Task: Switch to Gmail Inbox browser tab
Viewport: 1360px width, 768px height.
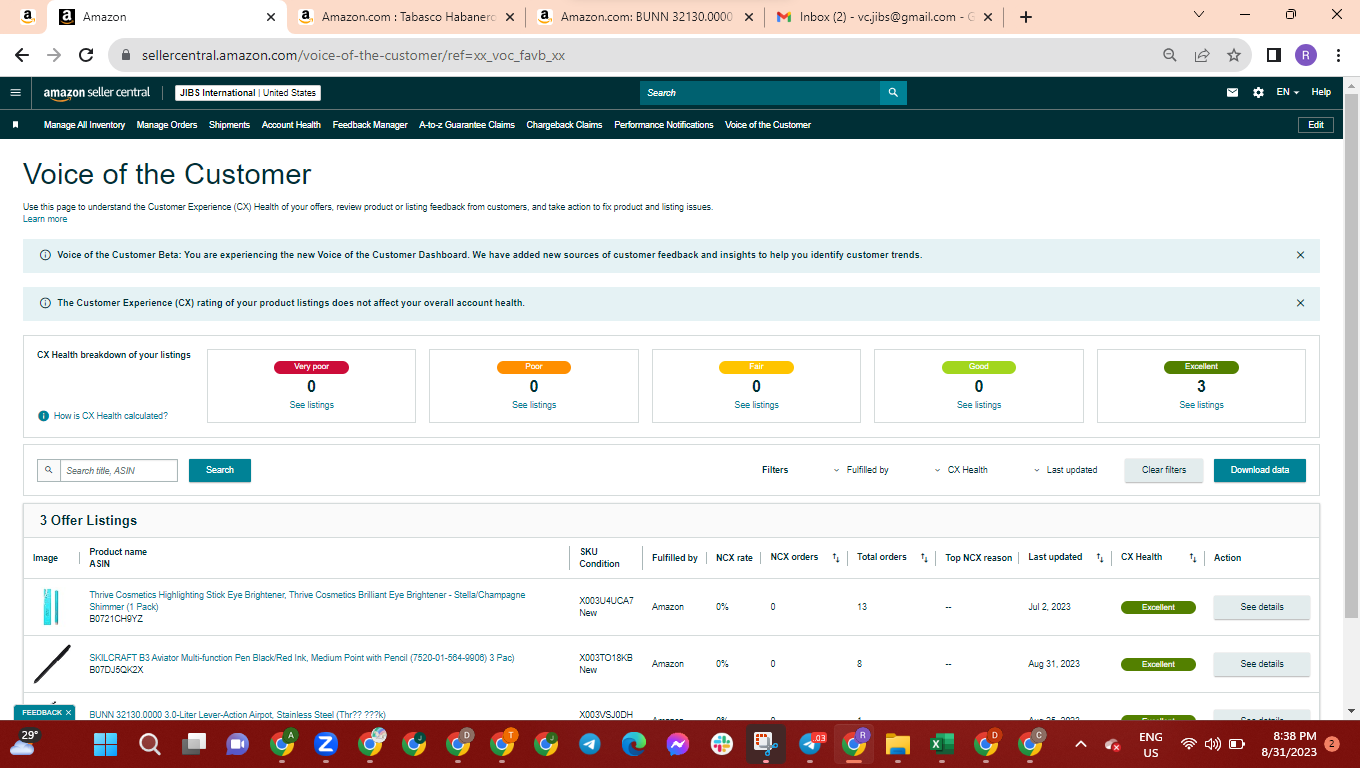Action: click(x=885, y=17)
